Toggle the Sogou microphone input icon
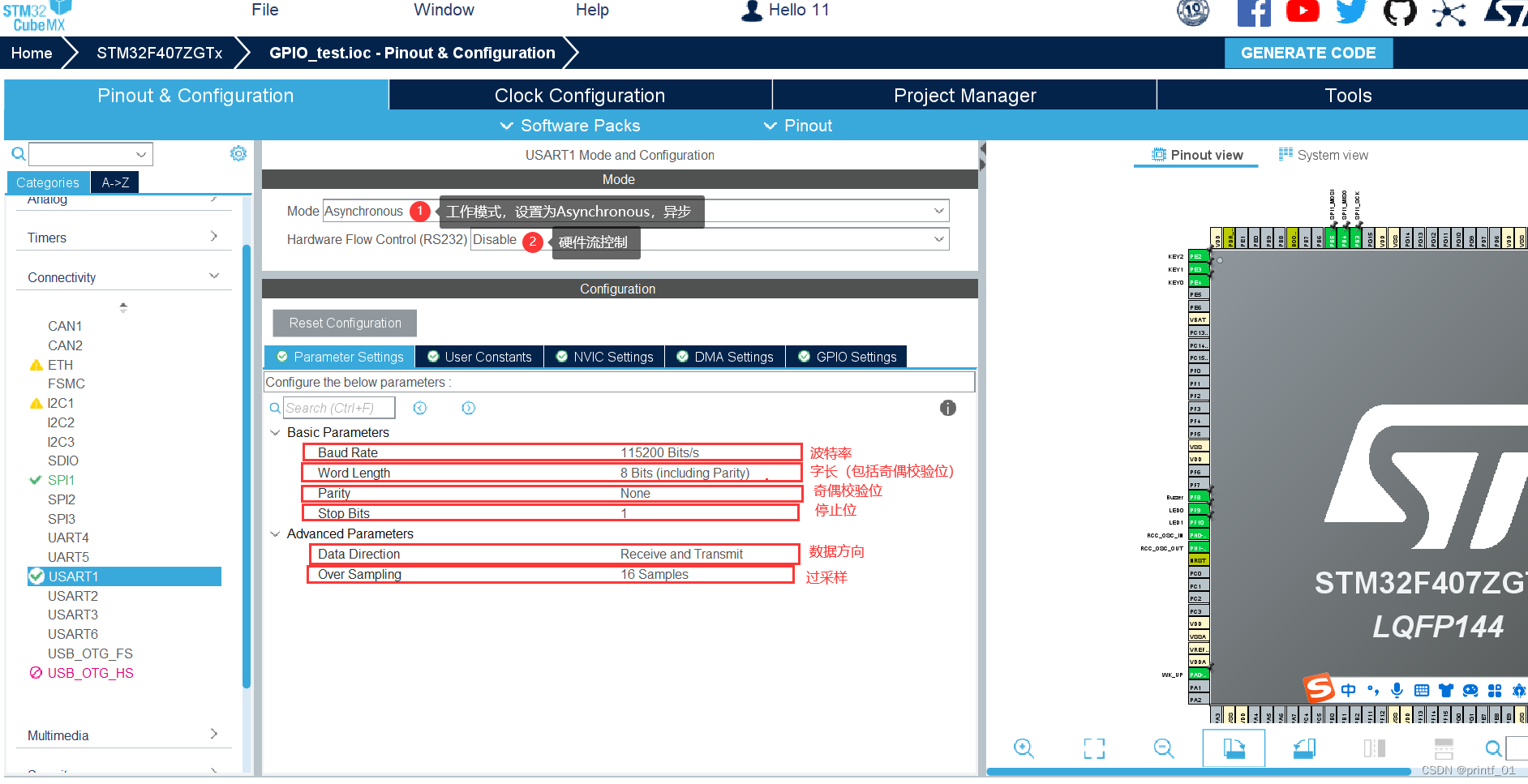1528x784 pixels. click(1397, 690)
